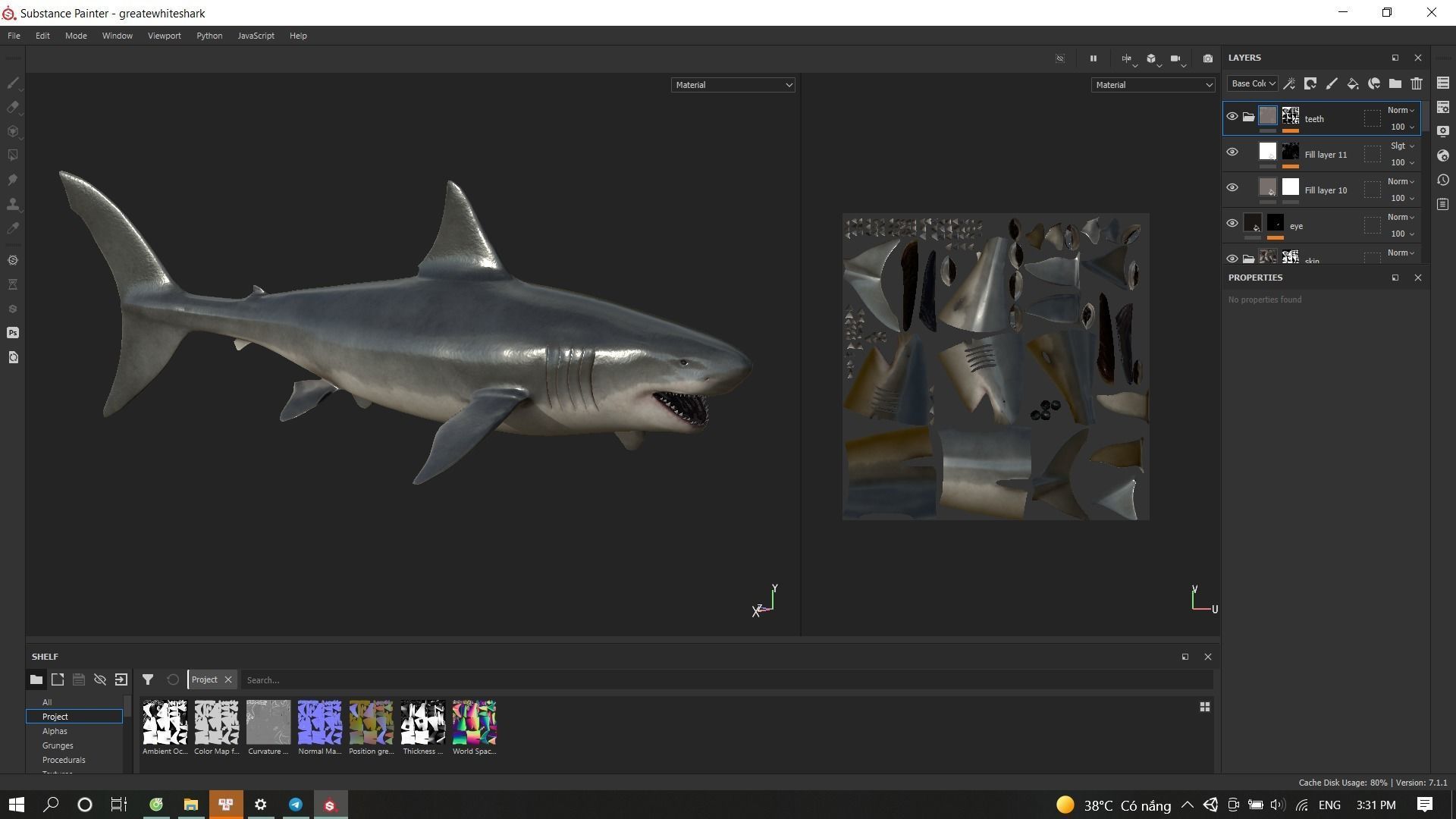The height and width of the screenshot is (819, 1456).
Task: Select the Alphas shelf category
Action: point(55,731)
